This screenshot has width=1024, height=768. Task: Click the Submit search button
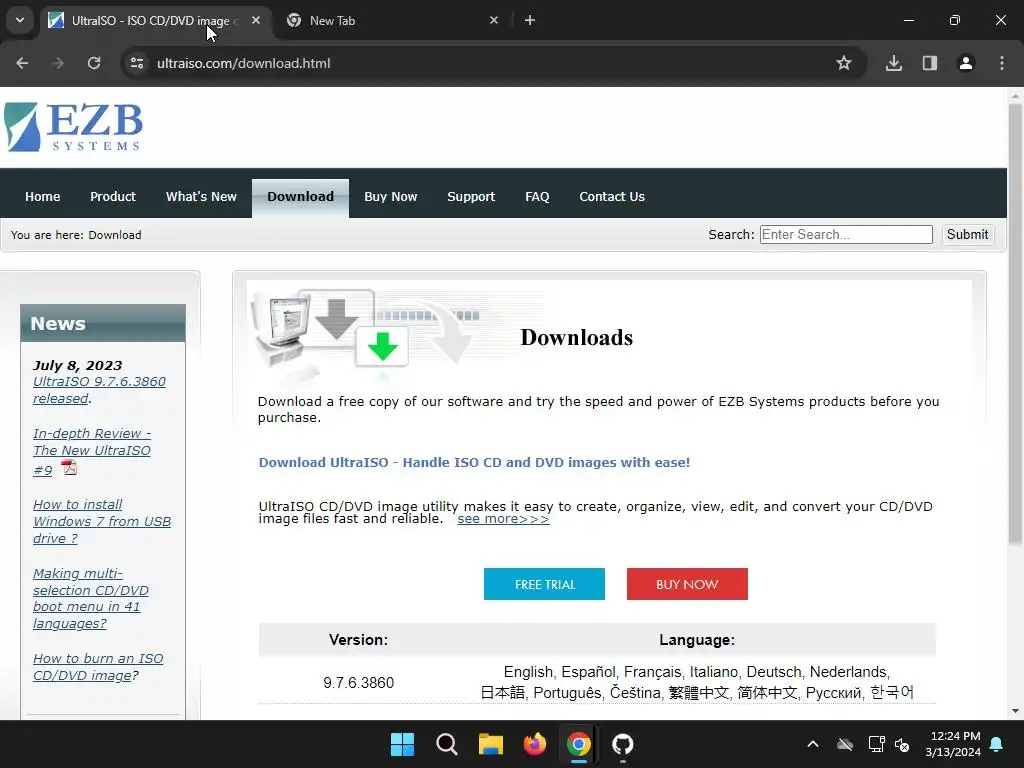(967, 234)
